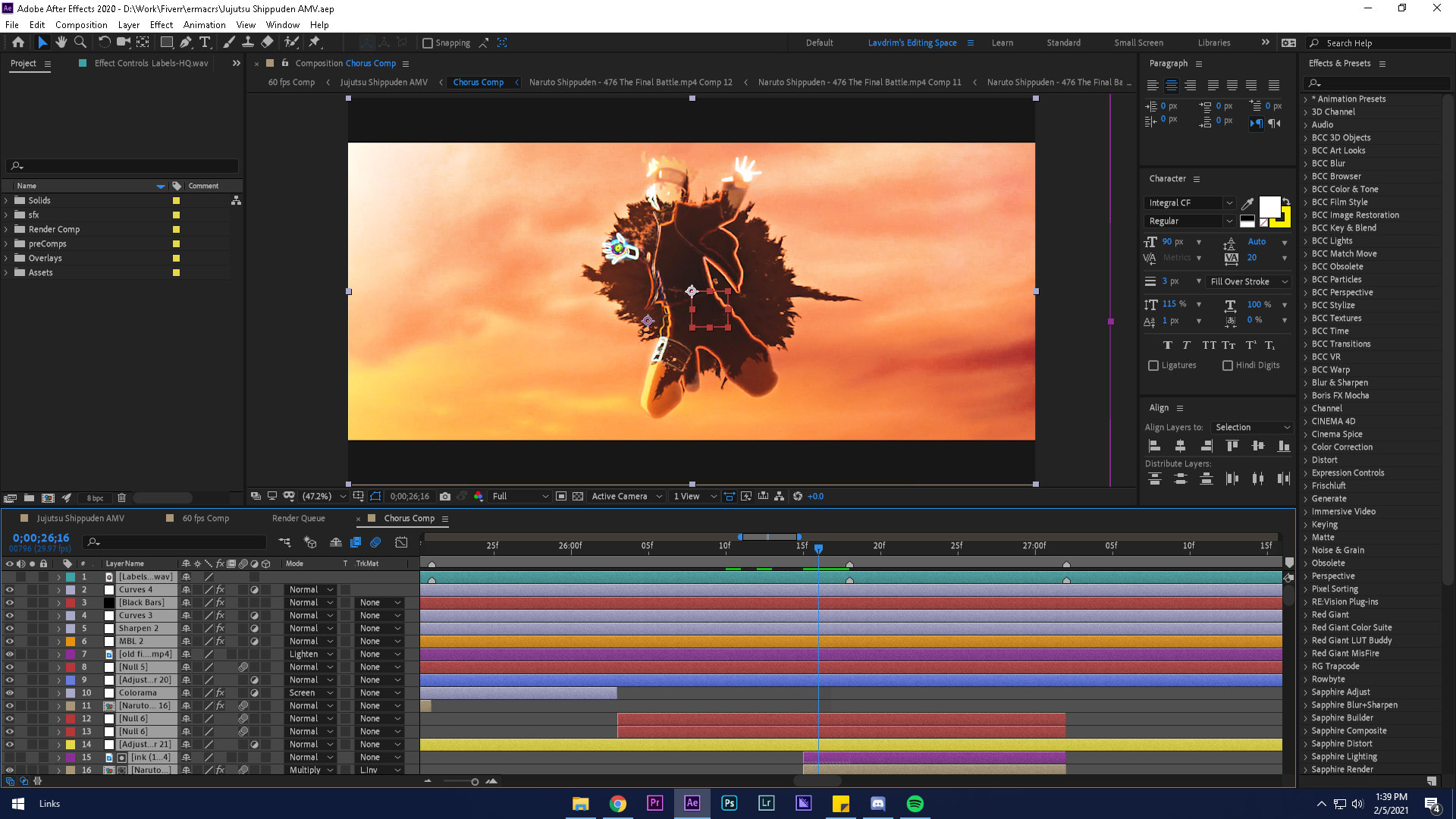The width and height of the screenshot is (1456, 819).
Task: Expand the preComps folder
Action: (6, 244)
